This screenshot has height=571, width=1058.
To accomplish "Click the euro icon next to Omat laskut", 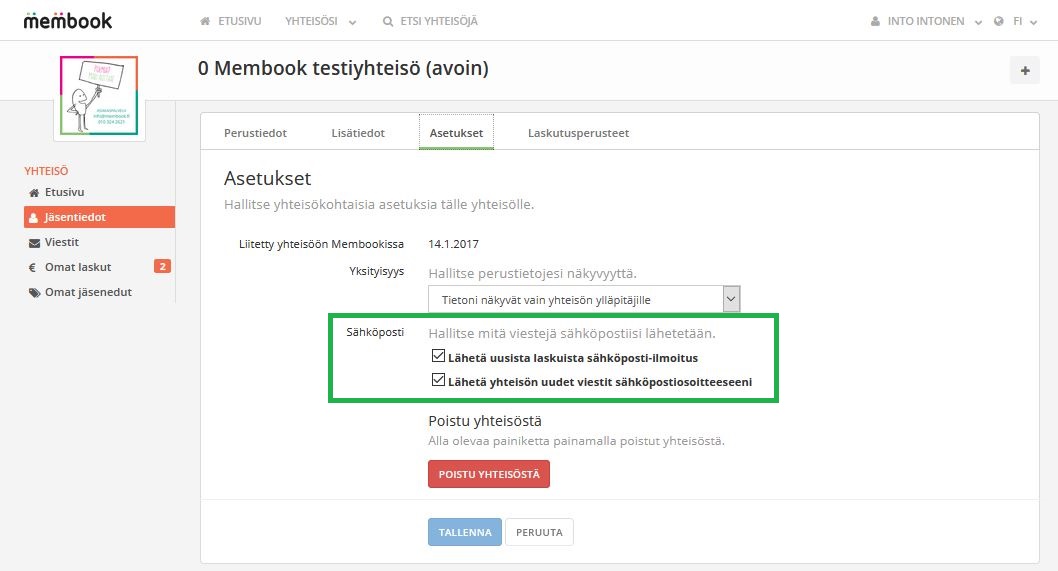I will point(34,267).
